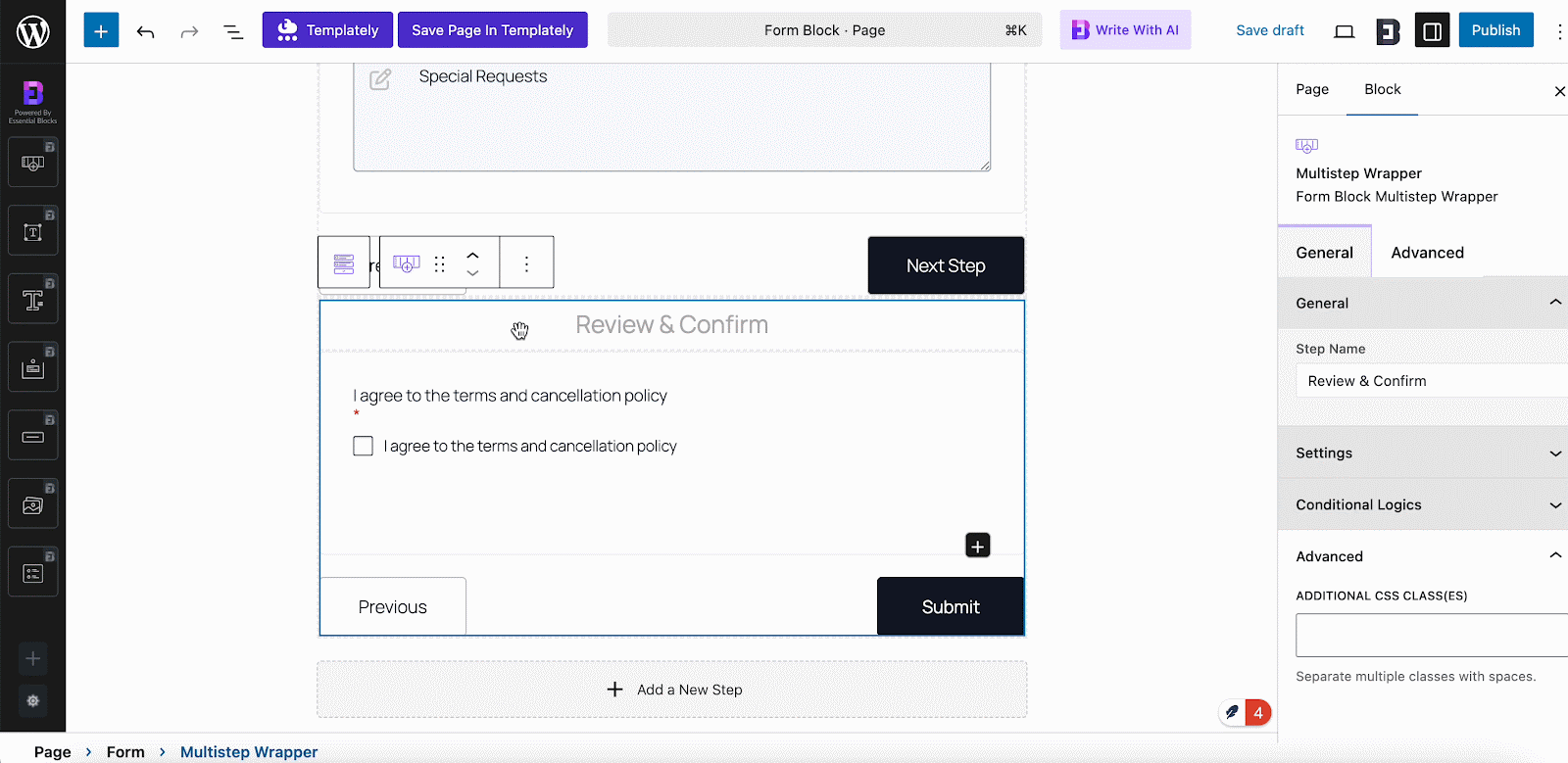Toggle the settings sidebar panel
Image resolution: width=1568 pixels, height=763 pixels.
1432,31
